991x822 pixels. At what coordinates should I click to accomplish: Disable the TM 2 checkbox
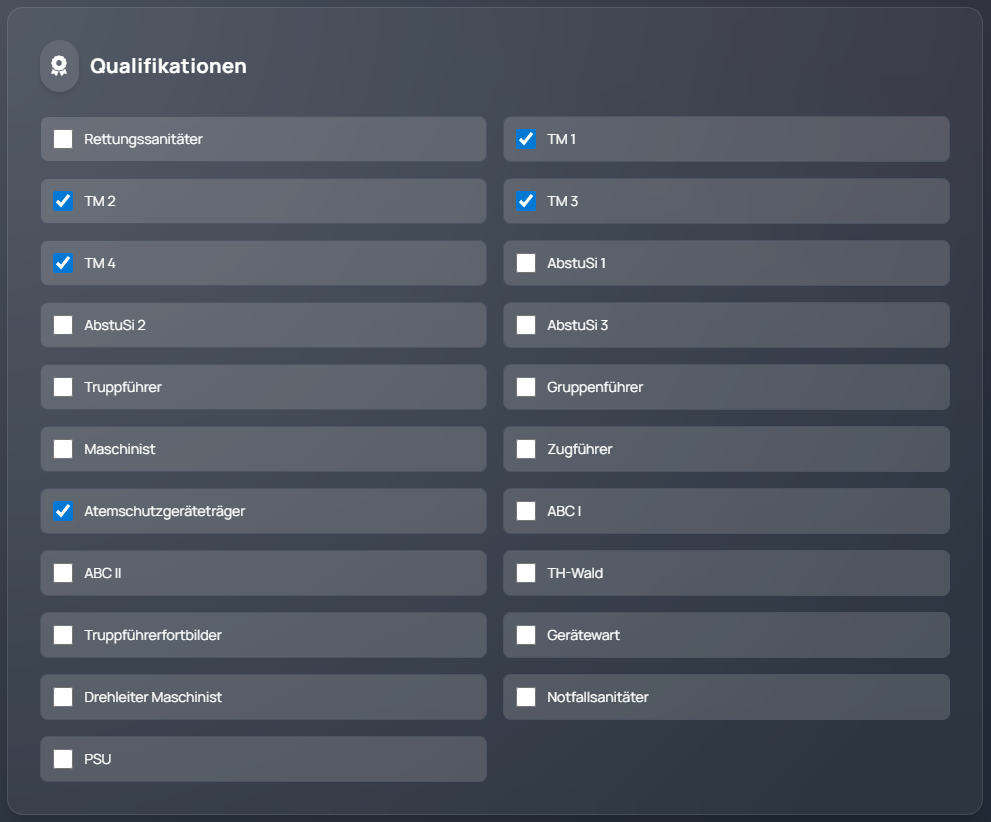point(62,201)
